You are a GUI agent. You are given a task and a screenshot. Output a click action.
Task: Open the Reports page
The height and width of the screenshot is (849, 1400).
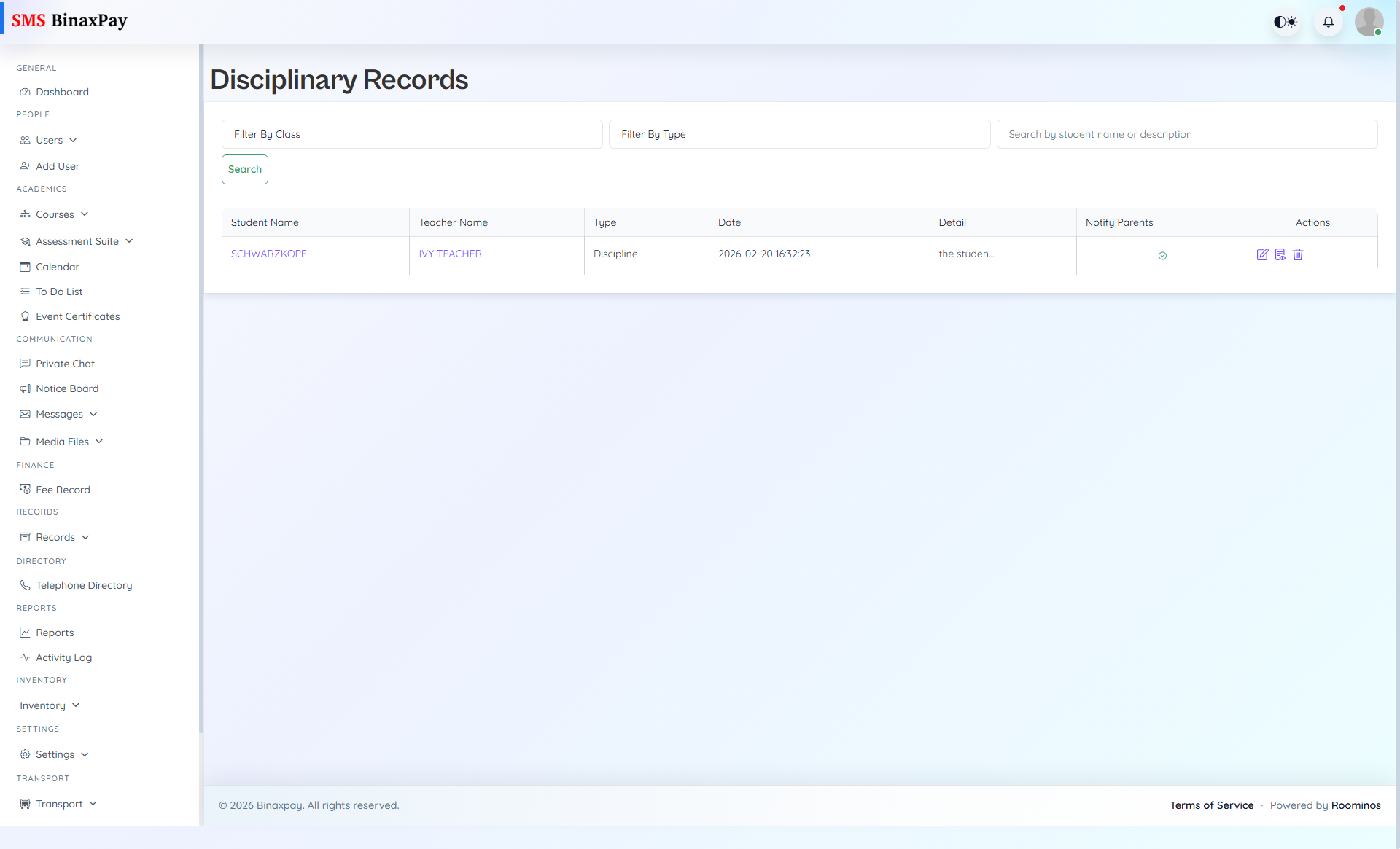[55, 632]
